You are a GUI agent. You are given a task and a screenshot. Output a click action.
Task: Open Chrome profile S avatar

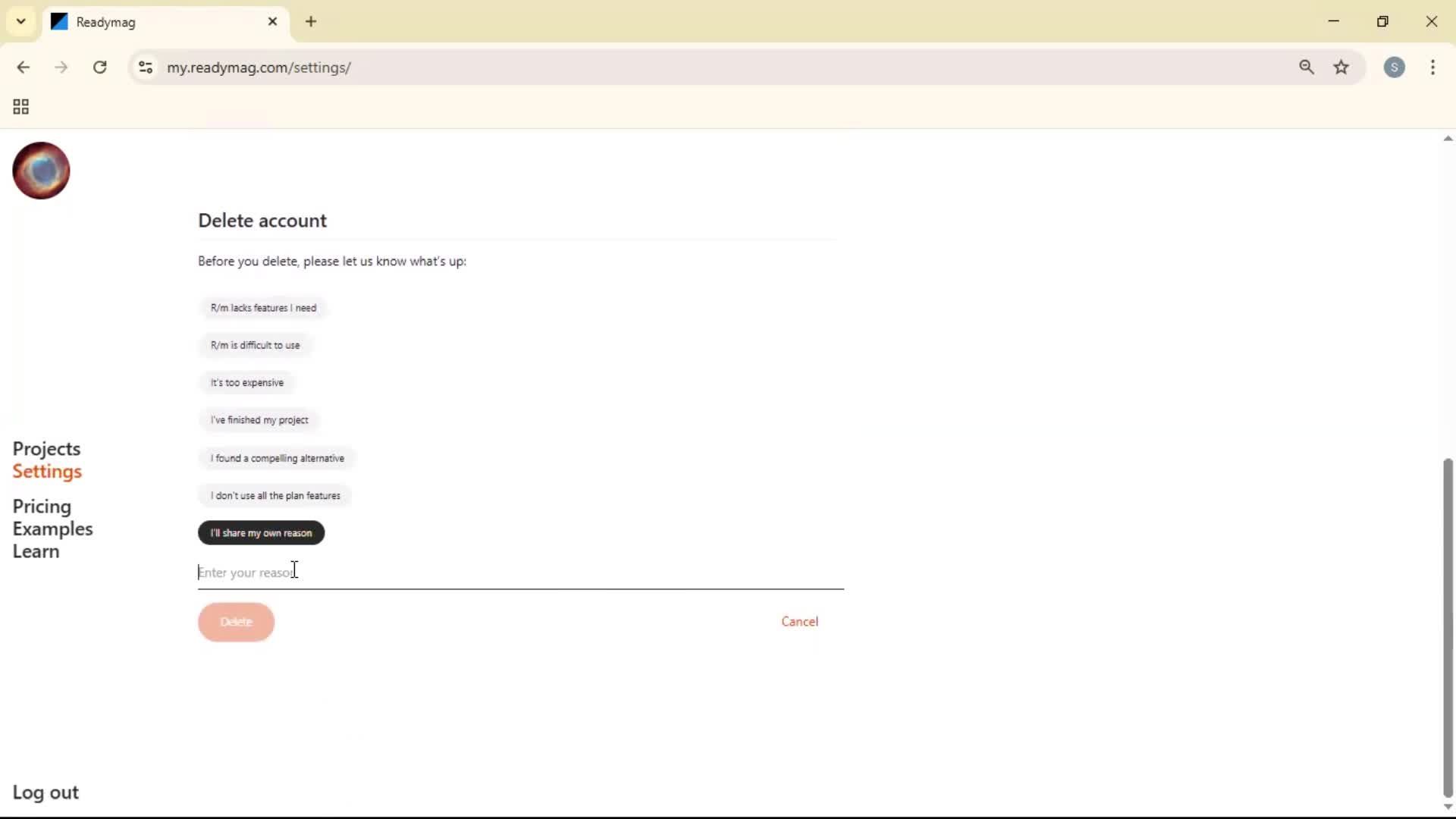tap(1394, 67)
